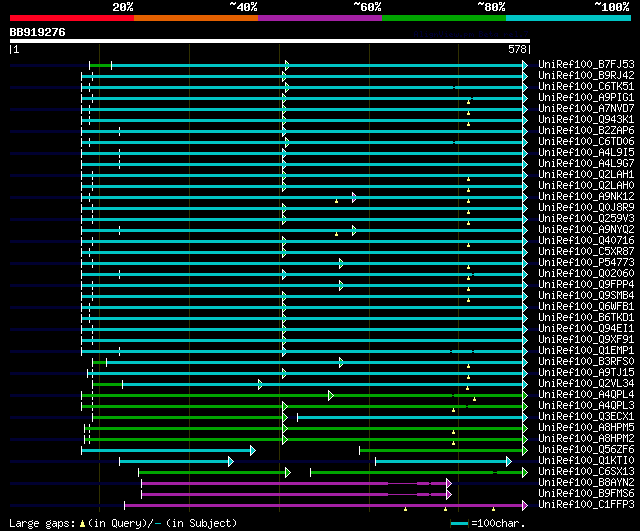
Task: Click the purple ~60% legend color bar
Action: tap(320, 18)
